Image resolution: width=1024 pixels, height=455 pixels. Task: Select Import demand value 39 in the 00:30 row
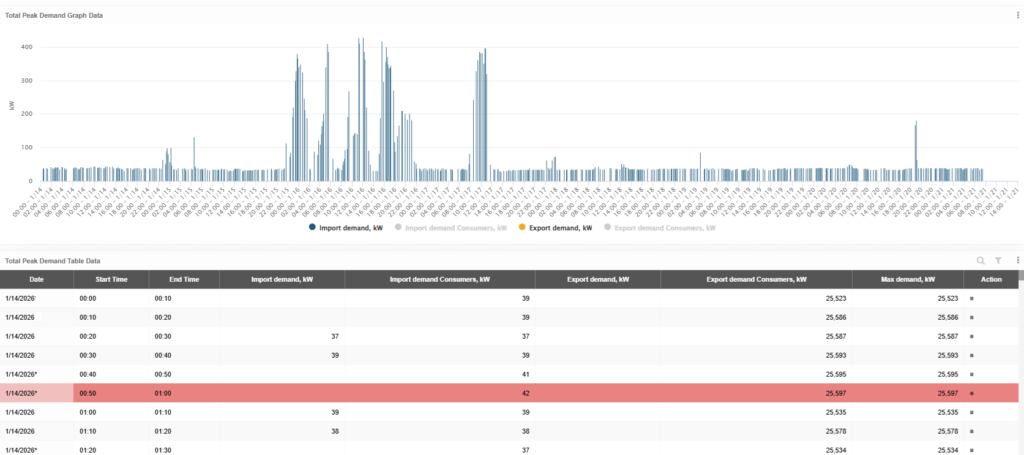pyautogui.click(x=335, y=356)
